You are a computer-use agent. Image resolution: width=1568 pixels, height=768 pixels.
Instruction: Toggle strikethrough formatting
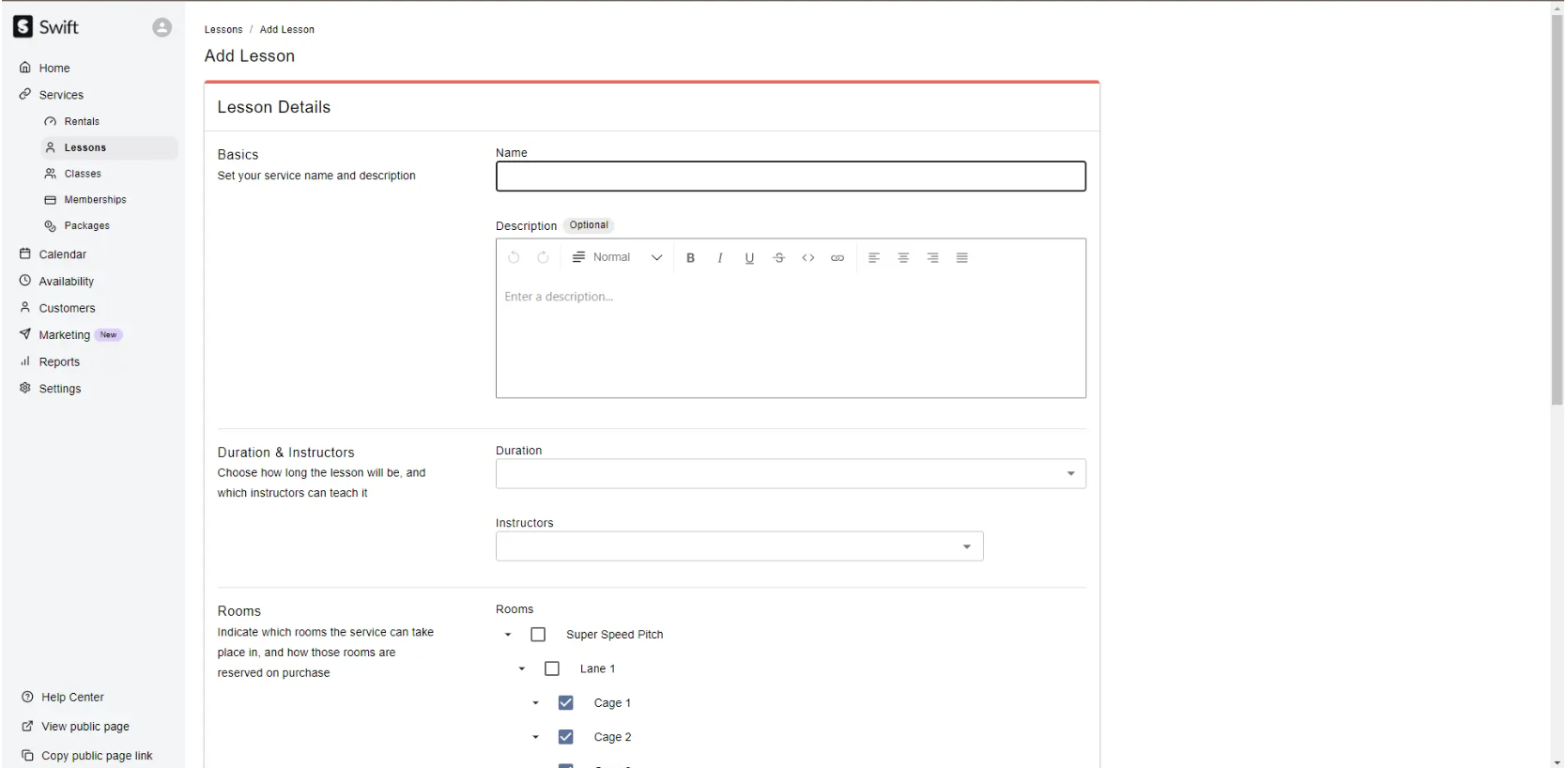pyautogui.click(x=778, y=258)
